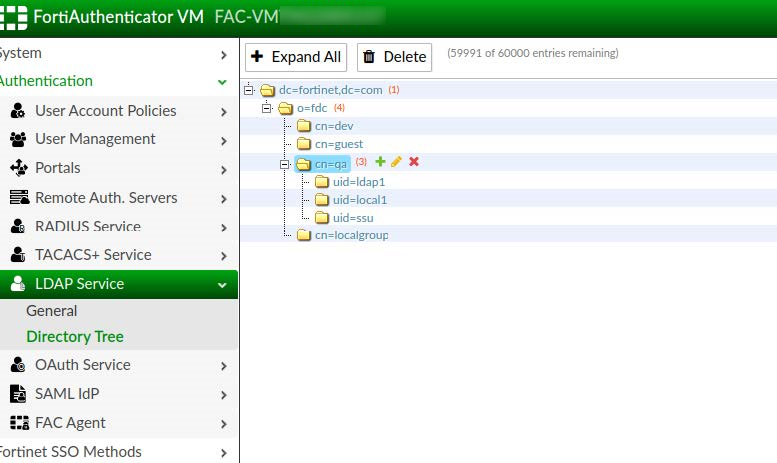Select the dc=fortinet,dc=com root entry label
This screenshot has height=463, width=777.
pos(331,90)
